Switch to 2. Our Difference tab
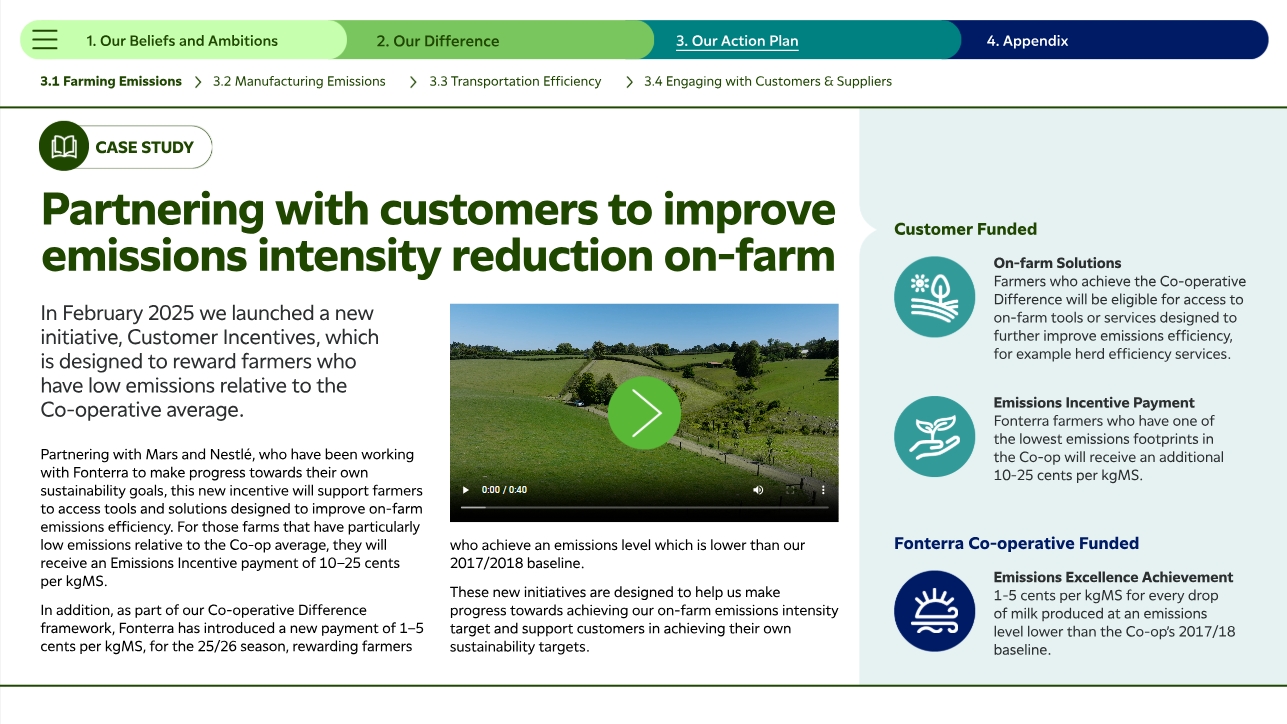Viewport: 1287px width, 724px height. (x=437, y=41)
